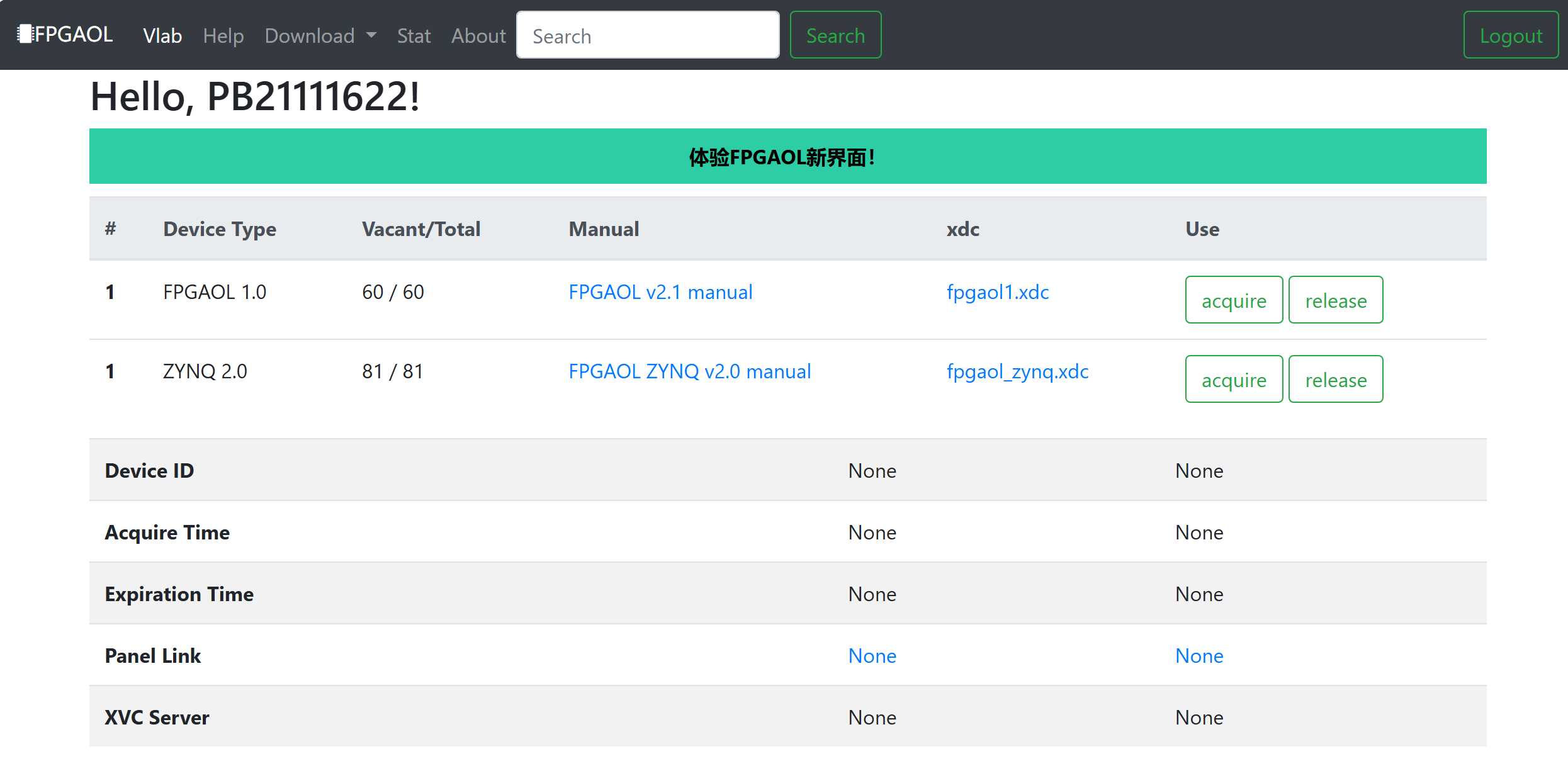Download the fpgaol_zynq.xdc file

coord(1017,371)
